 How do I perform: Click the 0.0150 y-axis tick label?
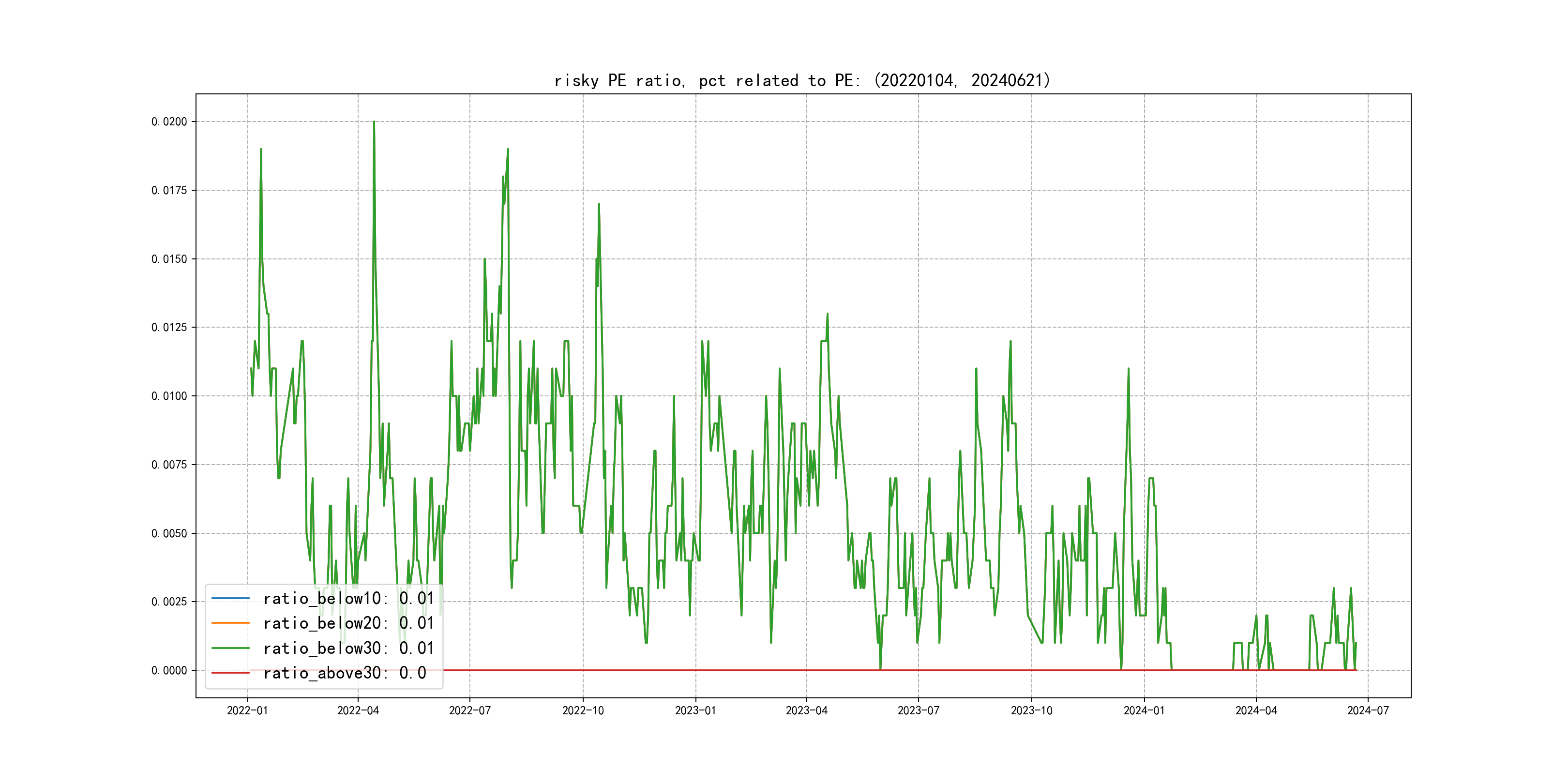click(x=169, y=259)
